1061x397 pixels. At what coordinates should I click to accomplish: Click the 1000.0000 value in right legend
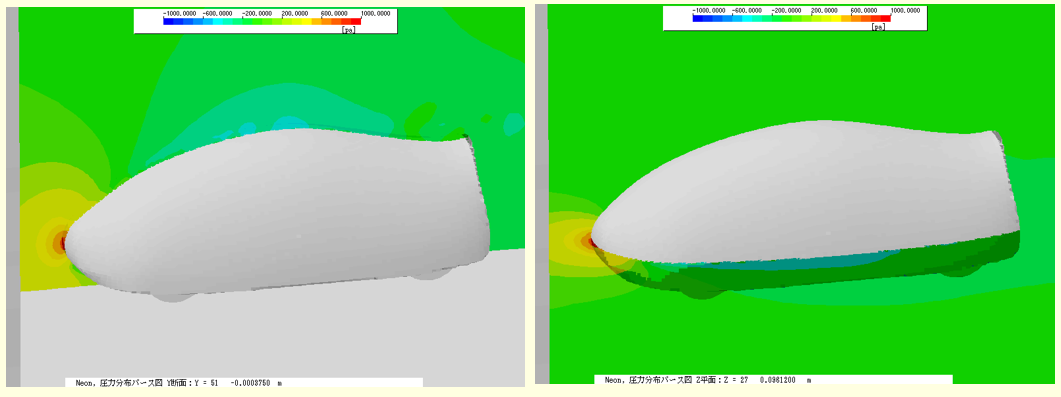[905, 11]
